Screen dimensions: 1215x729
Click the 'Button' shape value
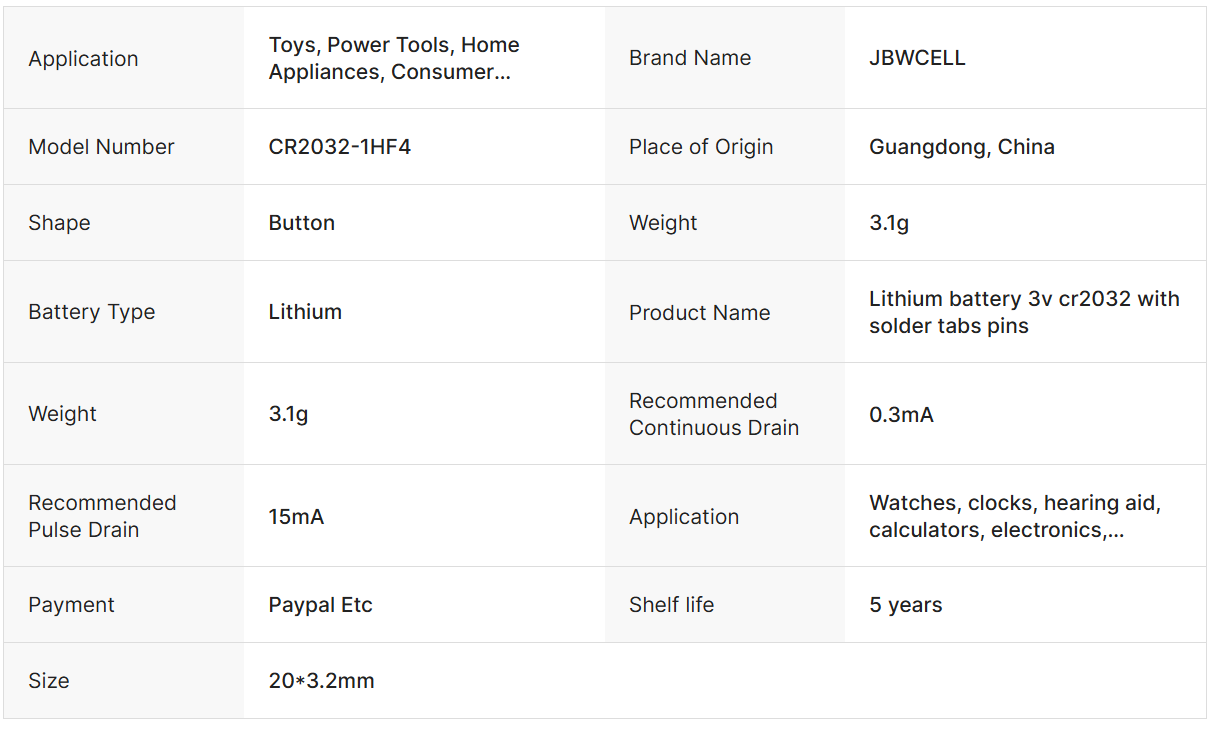coord(302,223)
